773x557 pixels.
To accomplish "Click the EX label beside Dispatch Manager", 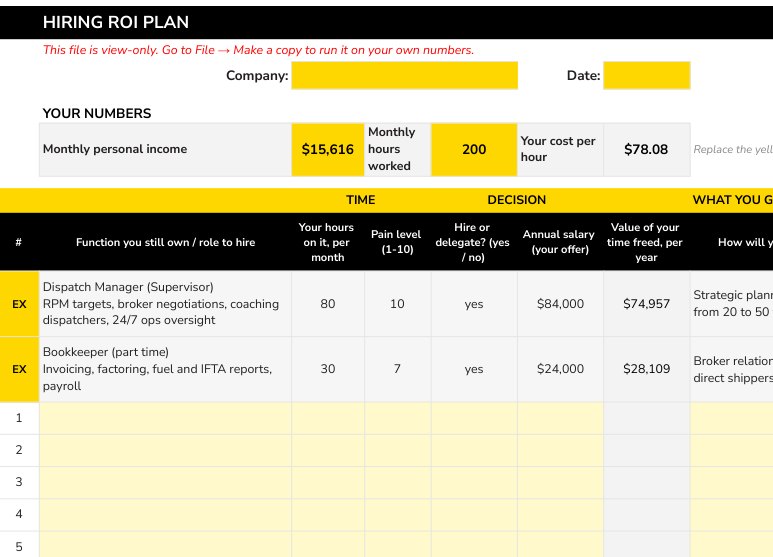I will pos(19,304).
